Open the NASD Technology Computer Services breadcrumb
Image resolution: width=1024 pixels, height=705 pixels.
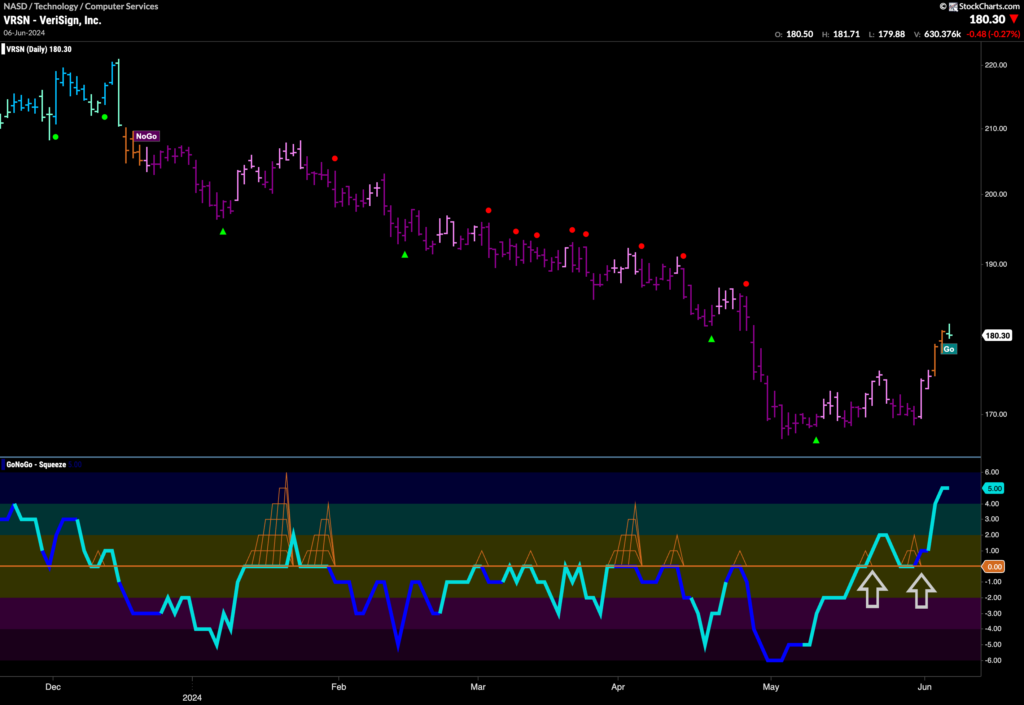click(x=79, y=6)
